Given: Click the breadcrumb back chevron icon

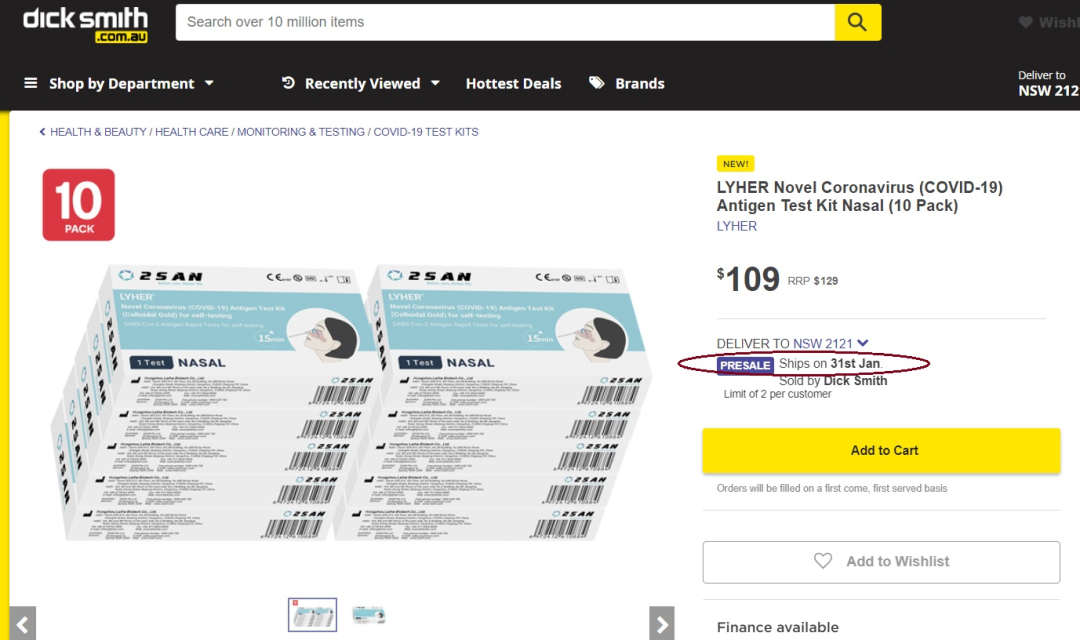Looking at the screenshot, I should [x=43, y=132].
